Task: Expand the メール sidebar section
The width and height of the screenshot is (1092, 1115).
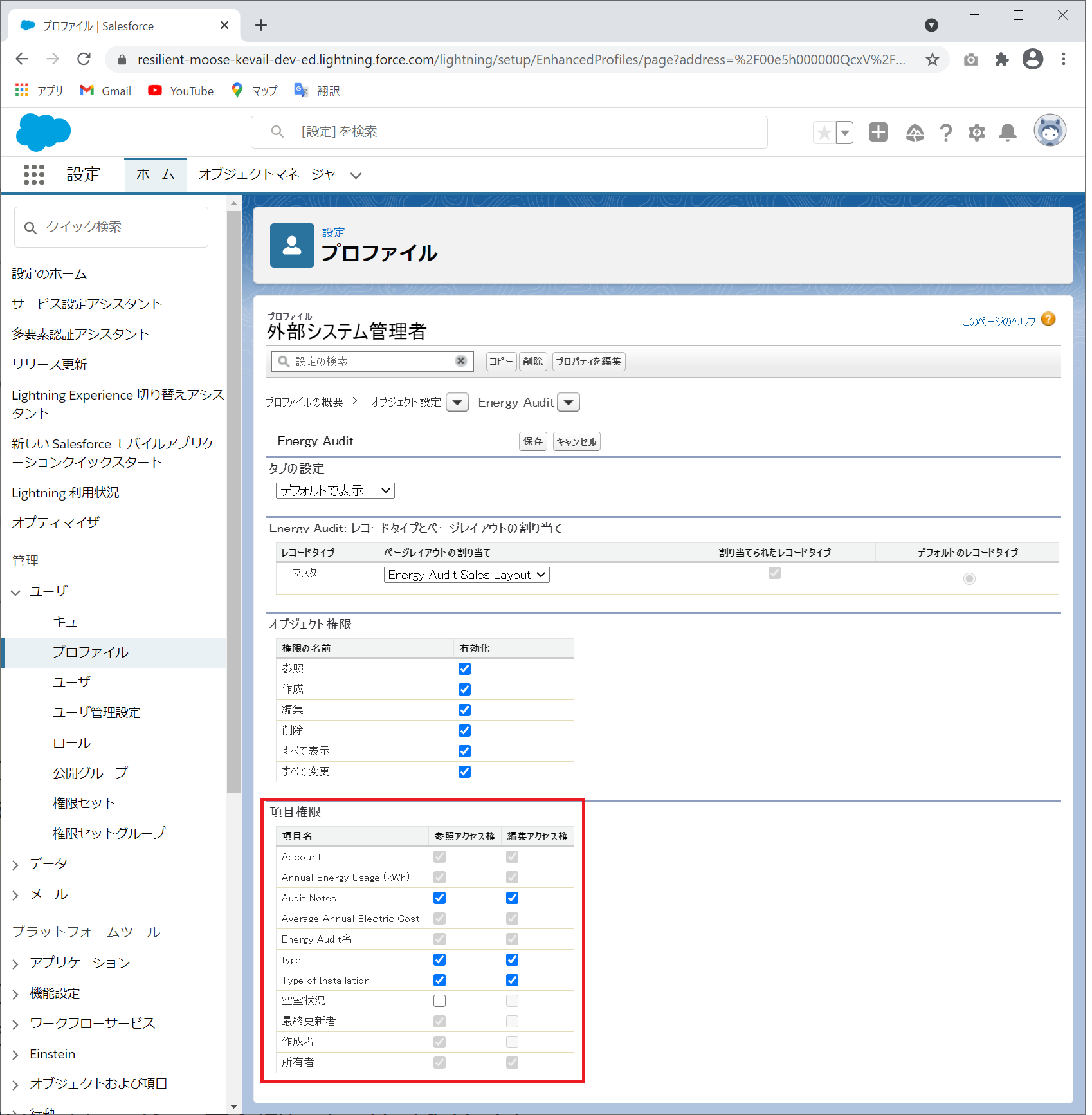Action: [16, 896]
